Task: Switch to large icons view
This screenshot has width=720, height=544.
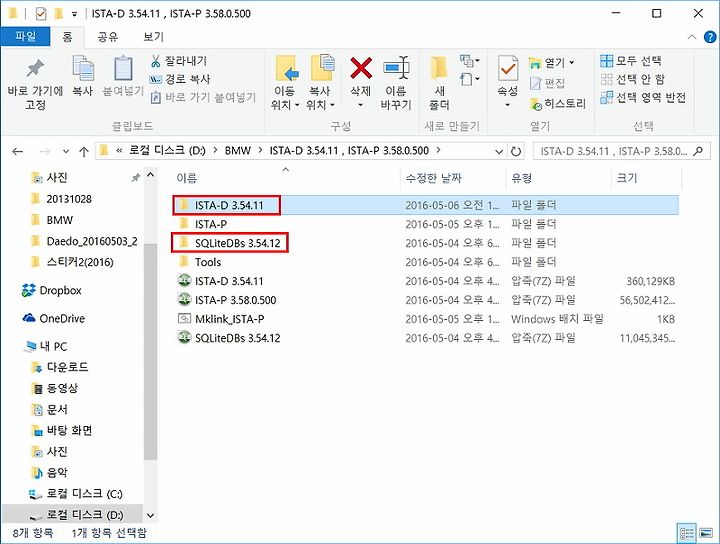Action: [x=706, y=533]
